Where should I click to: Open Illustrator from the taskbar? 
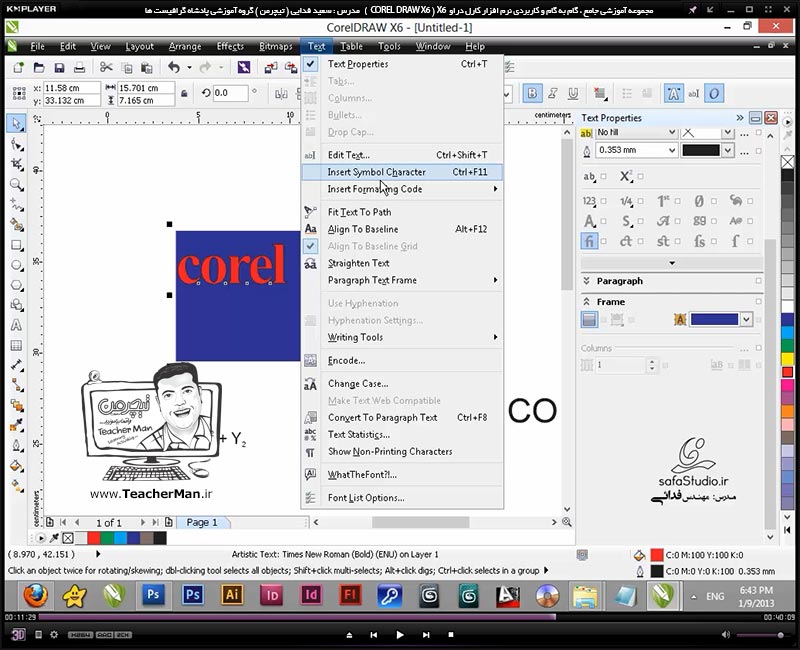[x=232, y=595]
